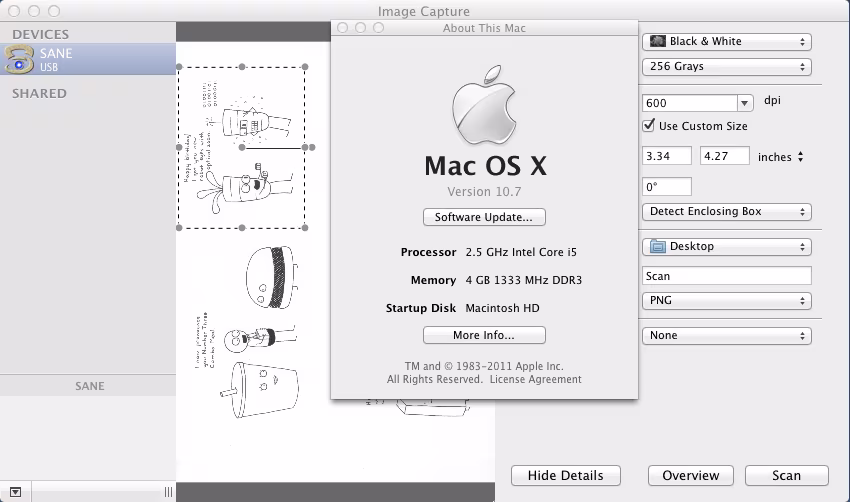Click the Scan name text field
Image resolution: width=850 pixels, height=502 pixels.
(x=726, y=276)
